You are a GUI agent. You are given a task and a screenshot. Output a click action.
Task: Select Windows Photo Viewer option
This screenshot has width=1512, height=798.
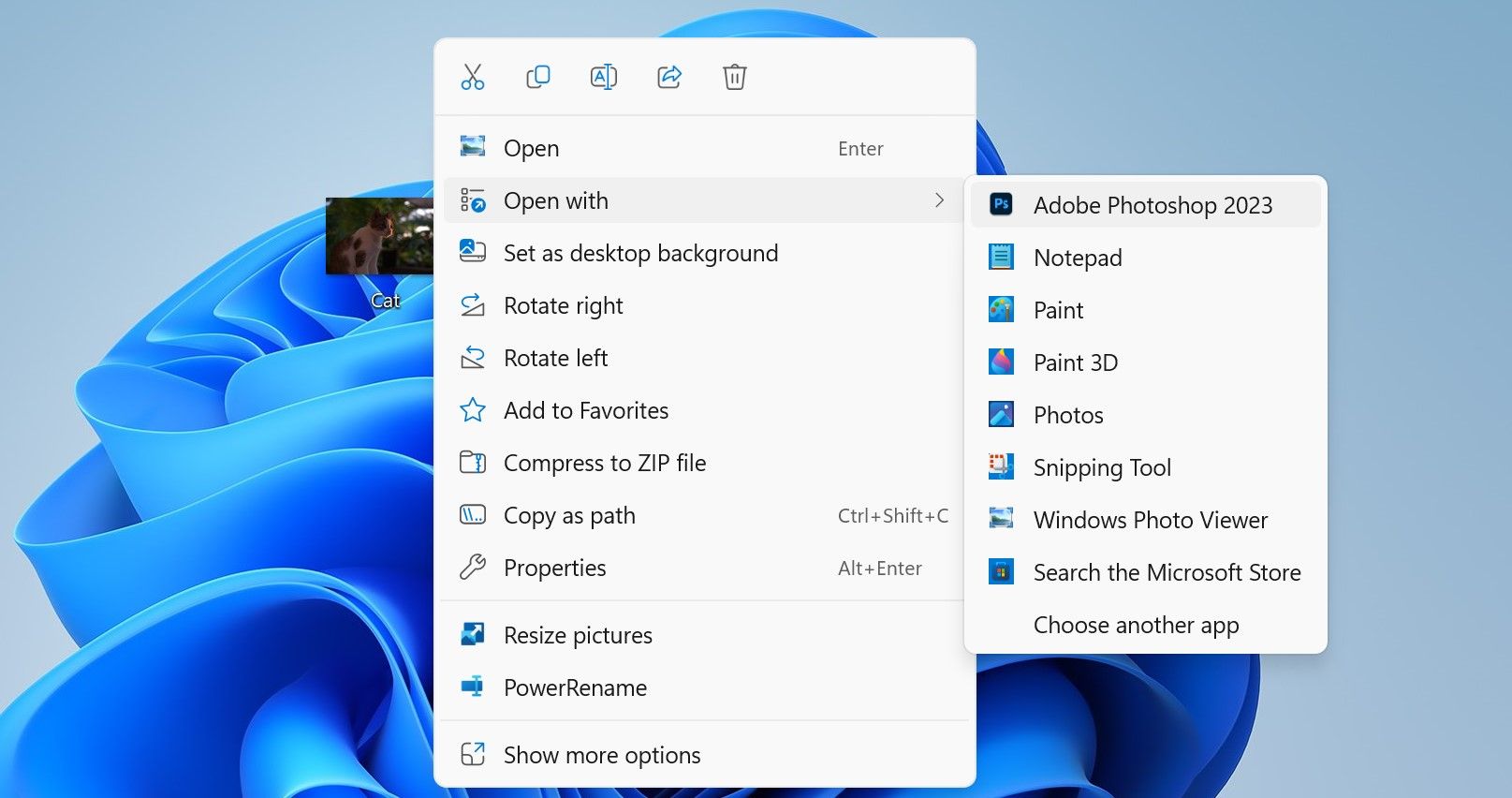[1150, 520]
